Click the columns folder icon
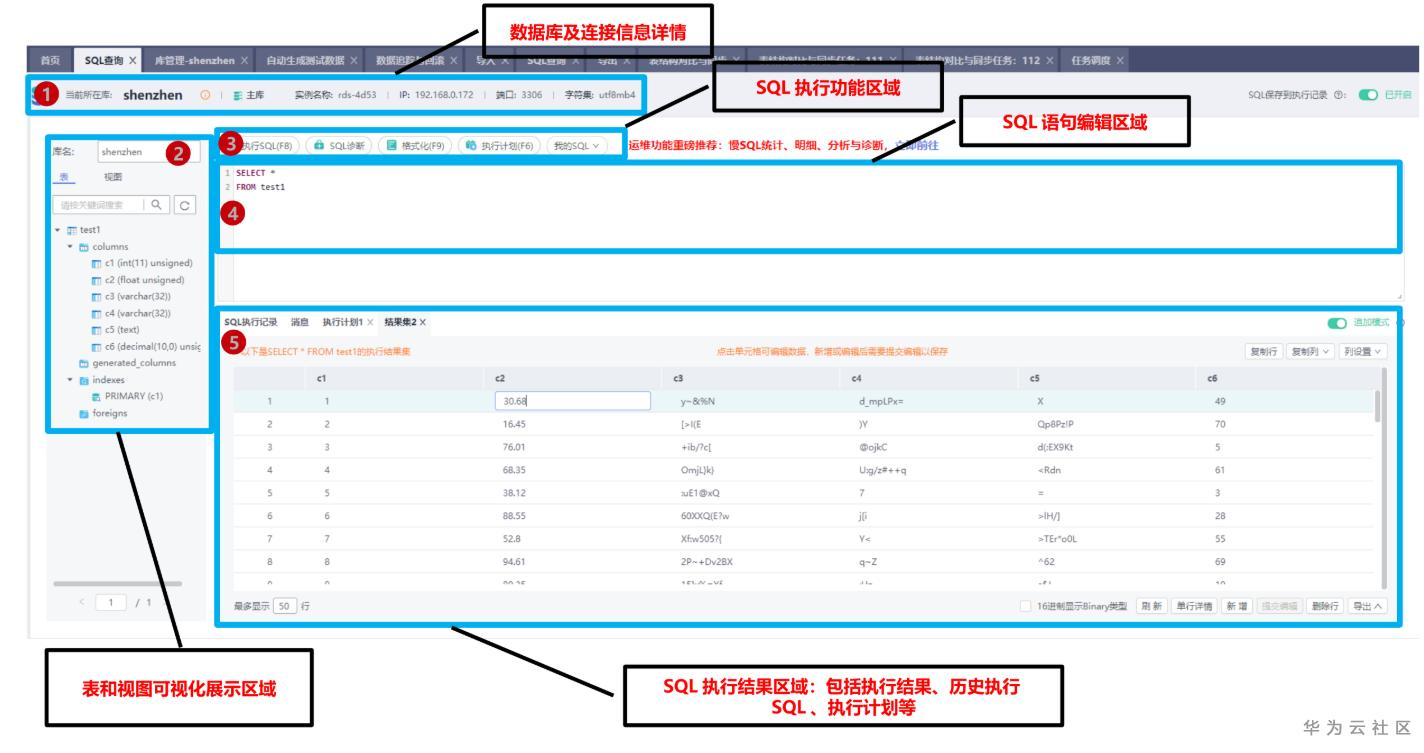 pos(84,246)
